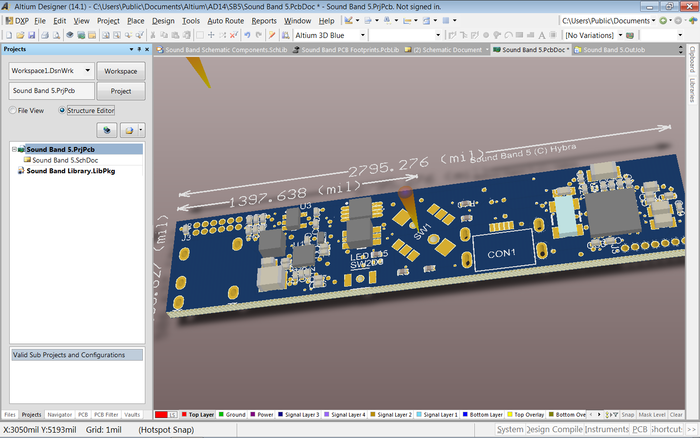
Task: Open Print Preview from the toolbar
Action: [x=56, y=35]
